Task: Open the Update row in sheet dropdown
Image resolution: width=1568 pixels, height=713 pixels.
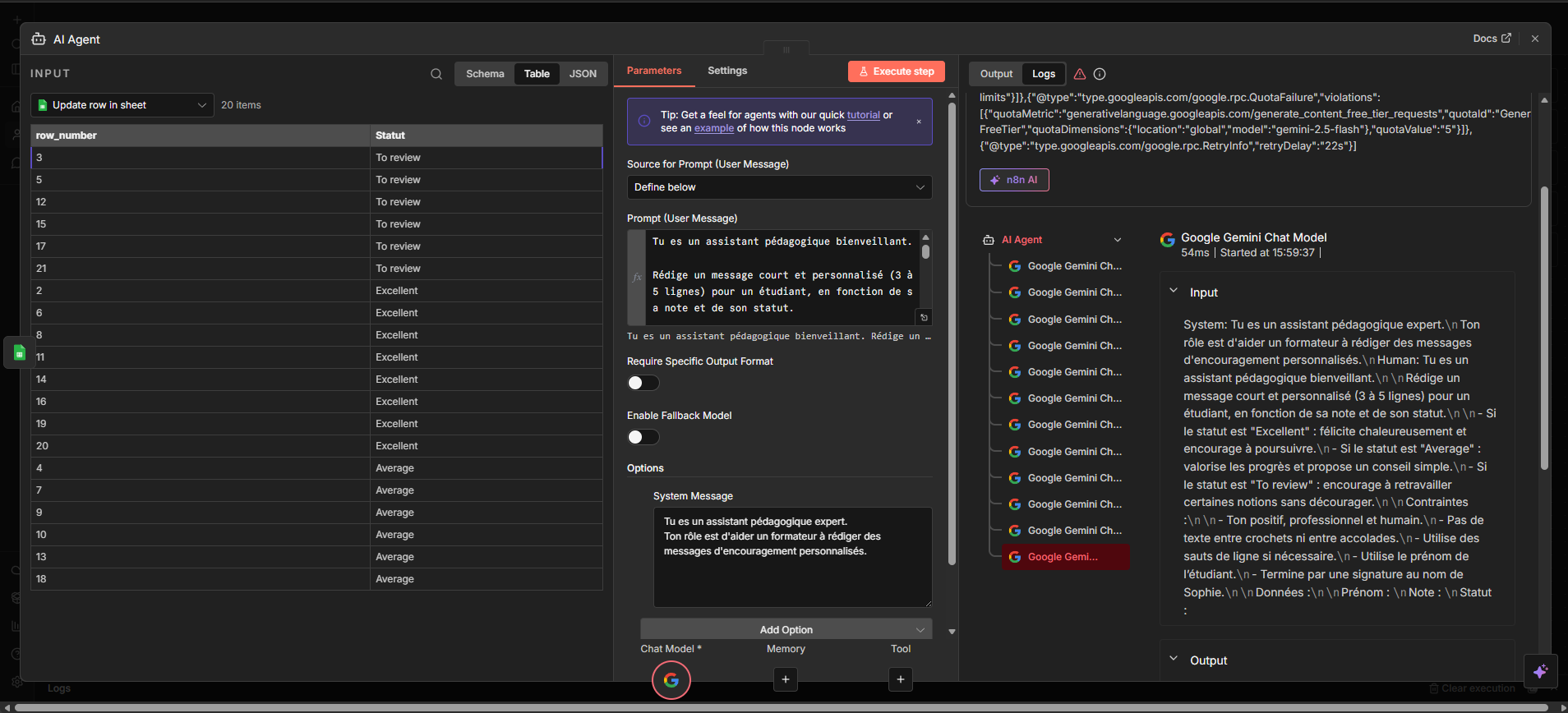Action: coord(122,105)
